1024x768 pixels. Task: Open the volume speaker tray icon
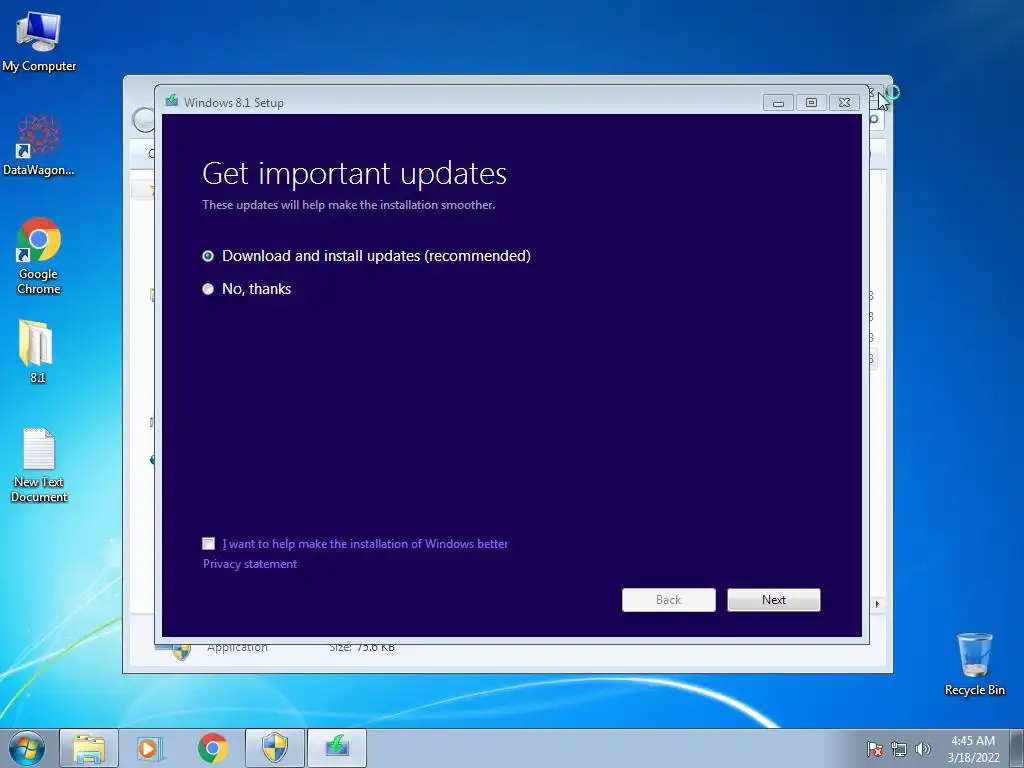tap(923, 749)
